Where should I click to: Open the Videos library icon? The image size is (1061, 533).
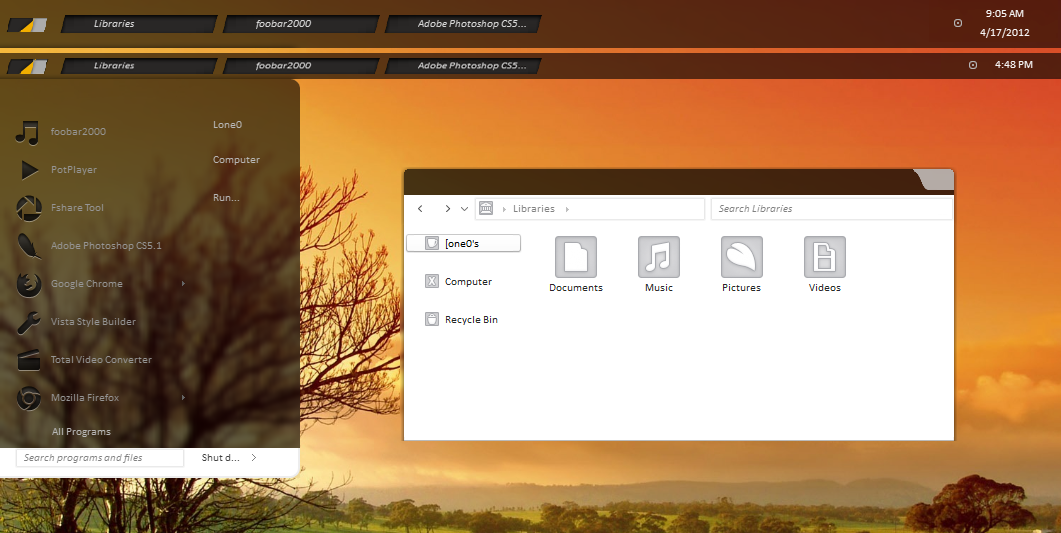coord(824,257)
